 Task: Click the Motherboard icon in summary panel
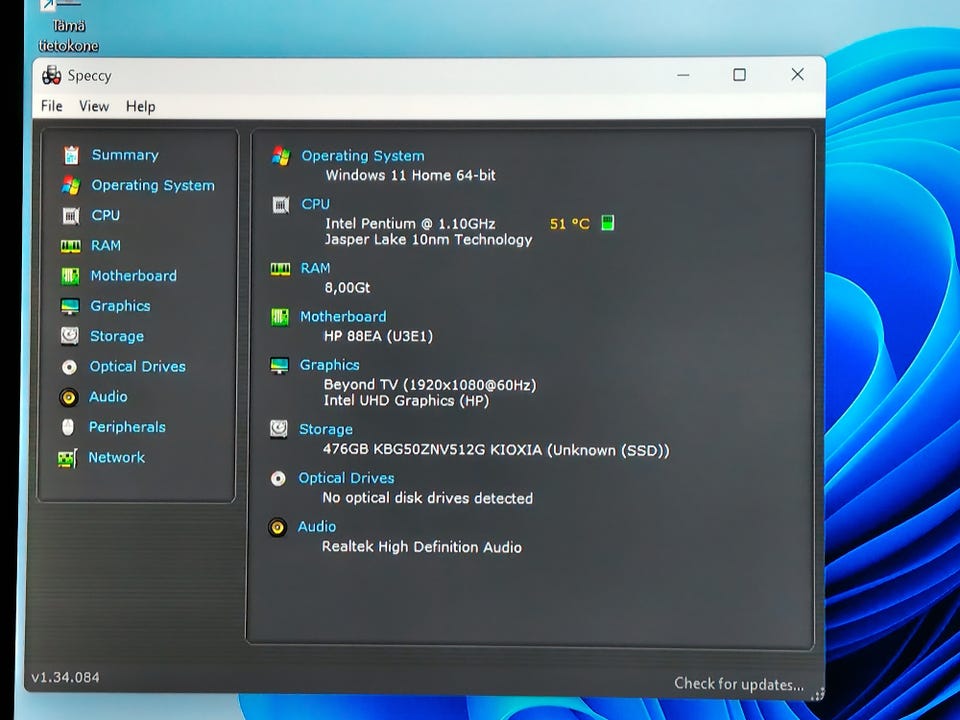point(280,317)
